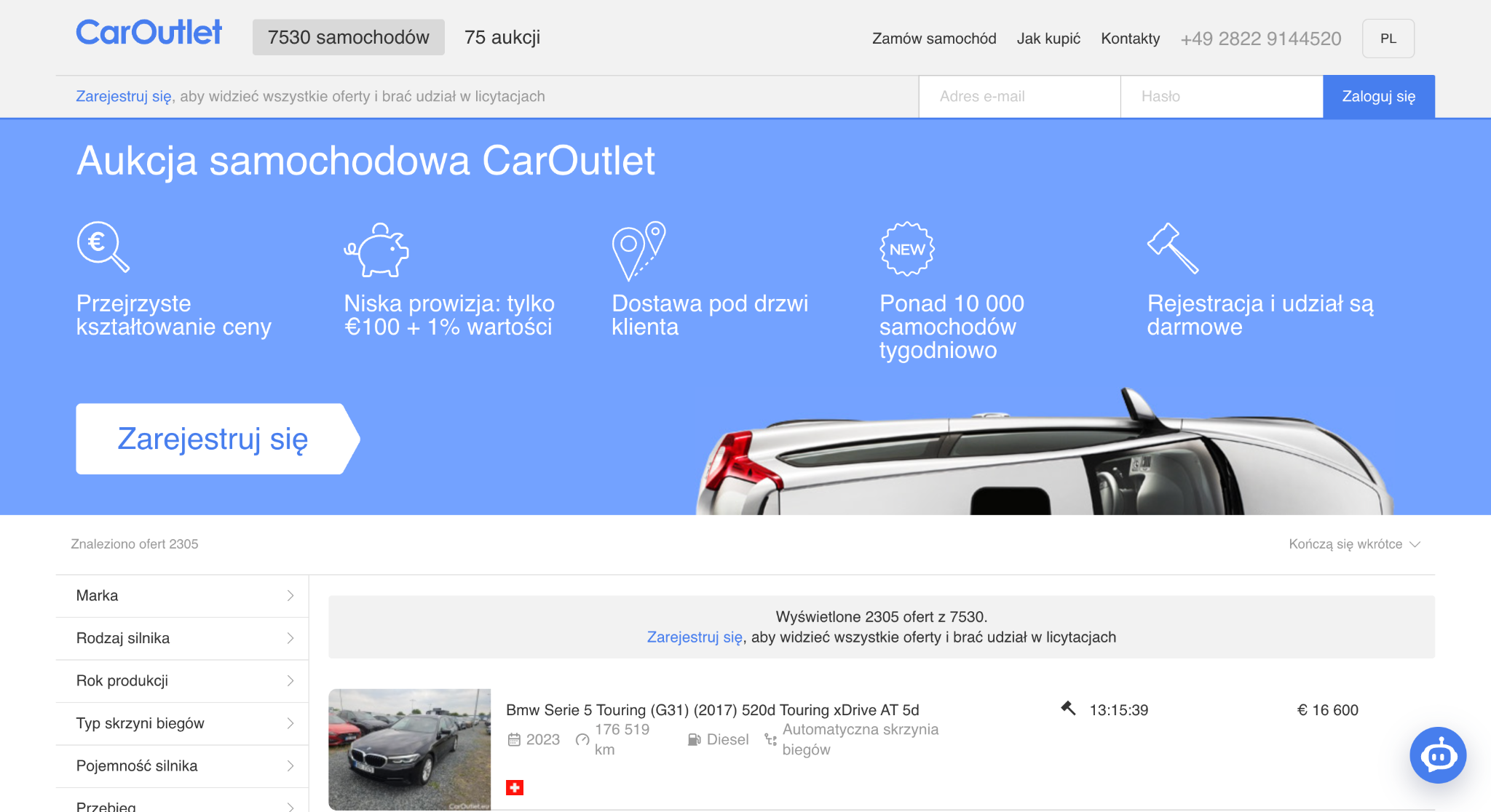
Task: Expand the Przebieg filter
Action: point(182,800)
